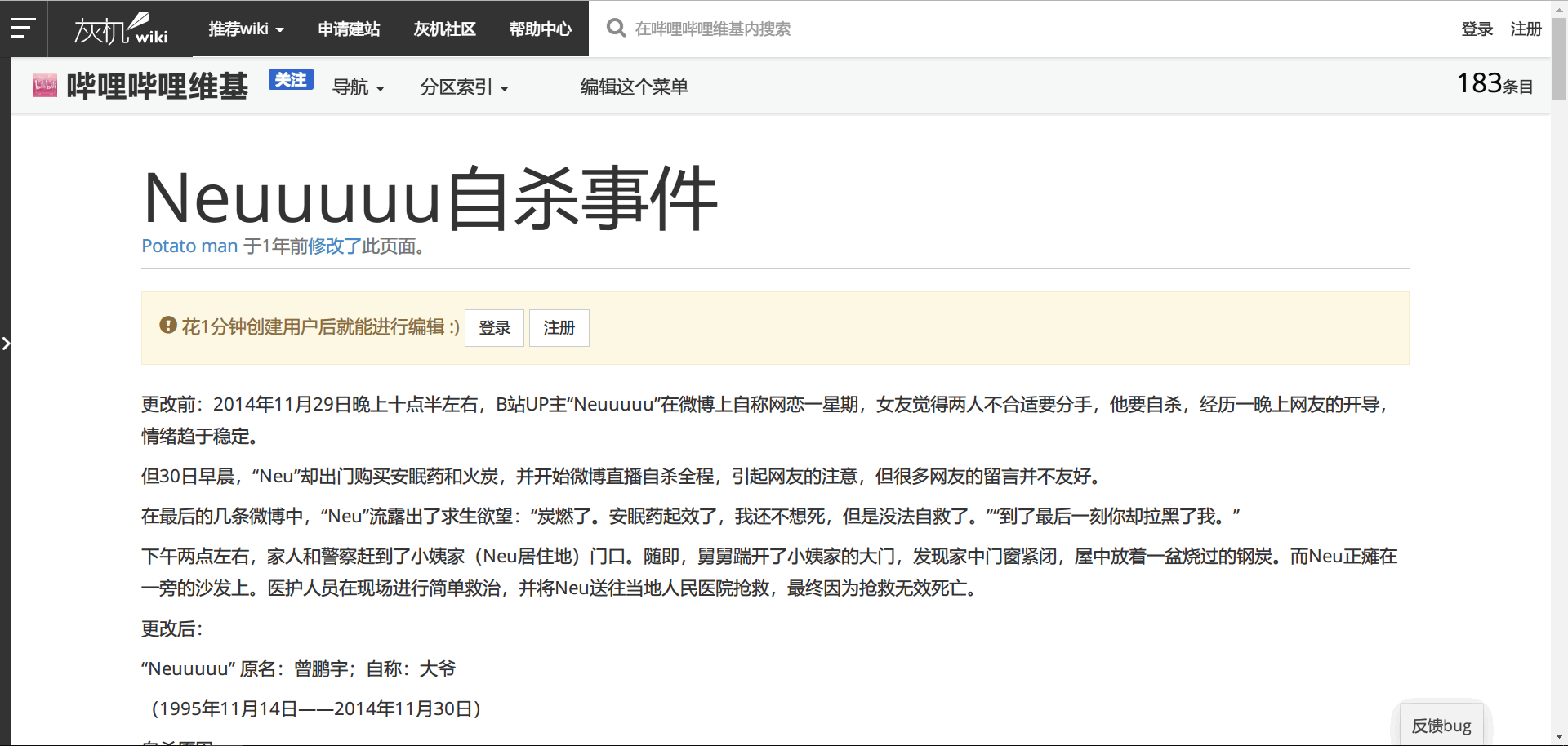Click the 哔哩哔哩维基 site logo image
Screen dimensions: 1568x746
click(x=45, y=86)
